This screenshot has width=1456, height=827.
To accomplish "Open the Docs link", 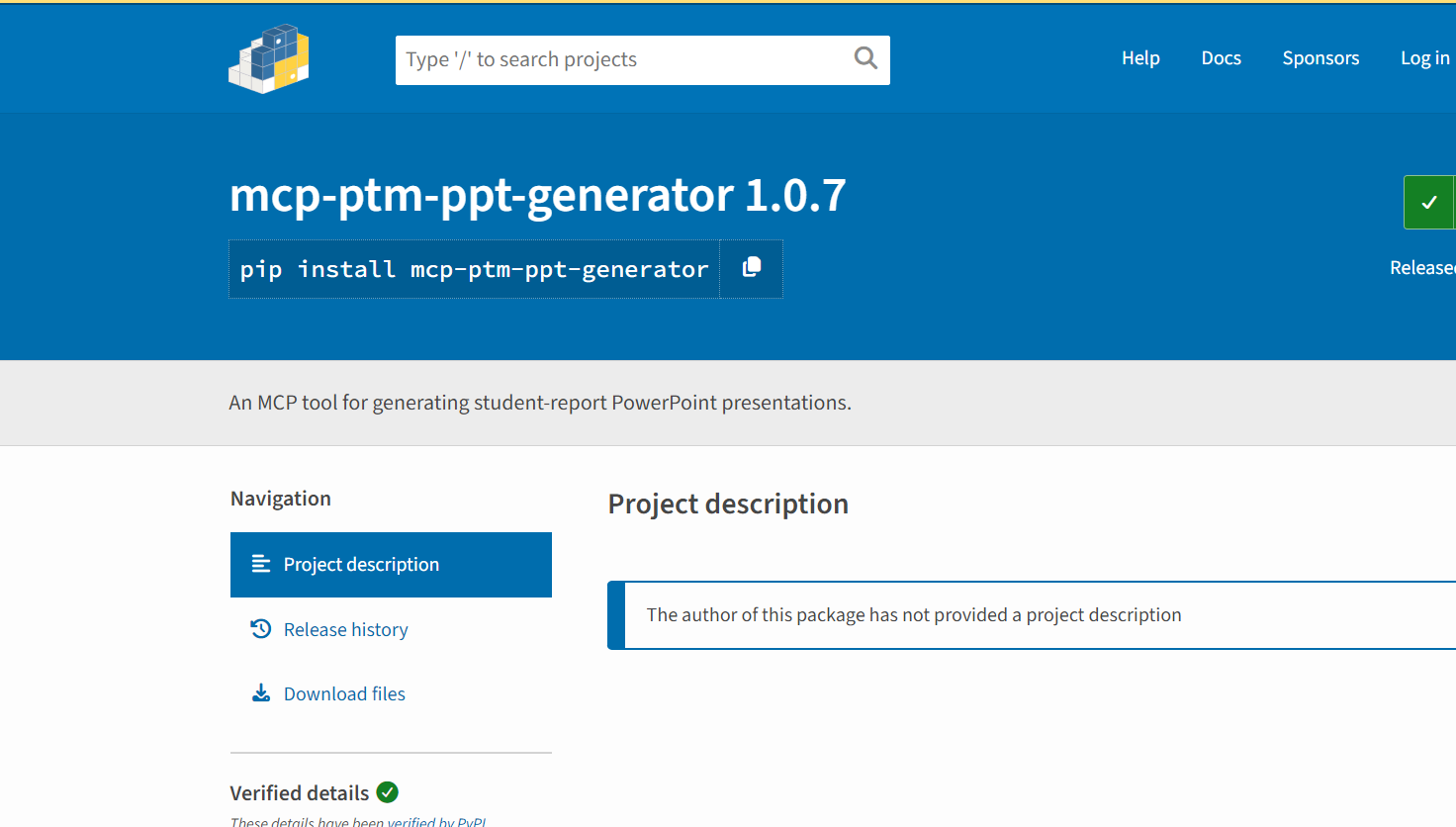I will (1221, 58).
